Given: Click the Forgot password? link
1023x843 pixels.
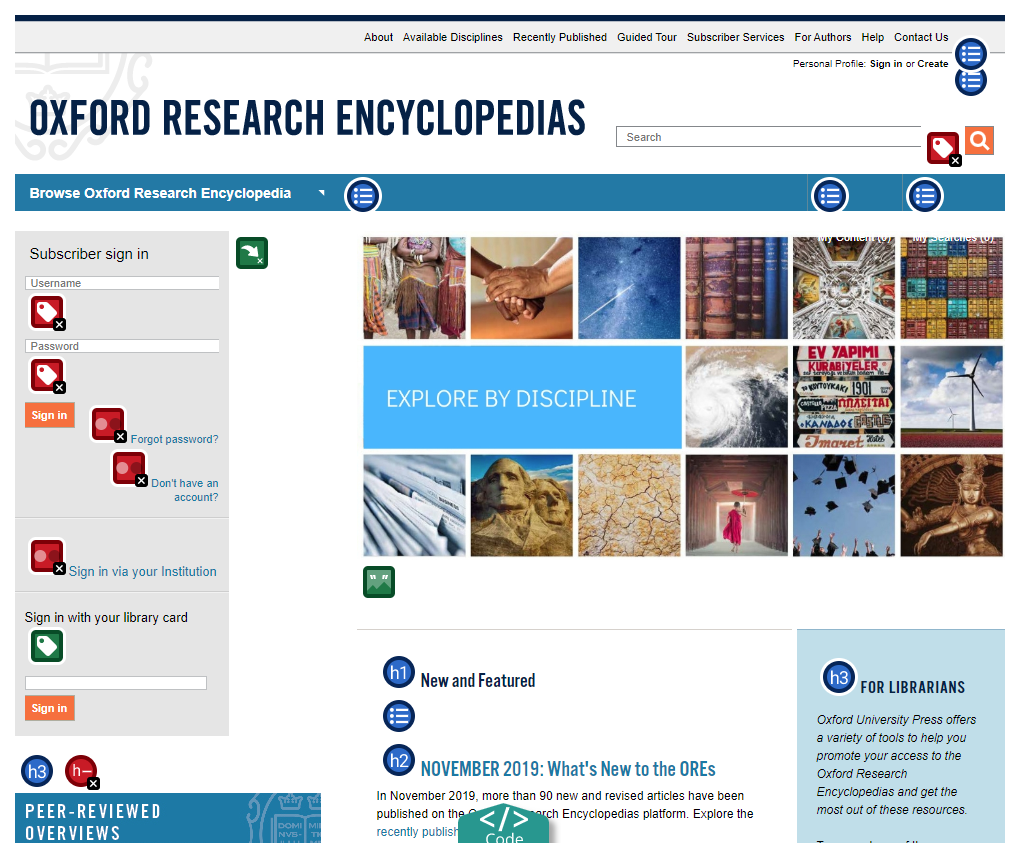Looking at the screenshot, I should pos(174,439).
